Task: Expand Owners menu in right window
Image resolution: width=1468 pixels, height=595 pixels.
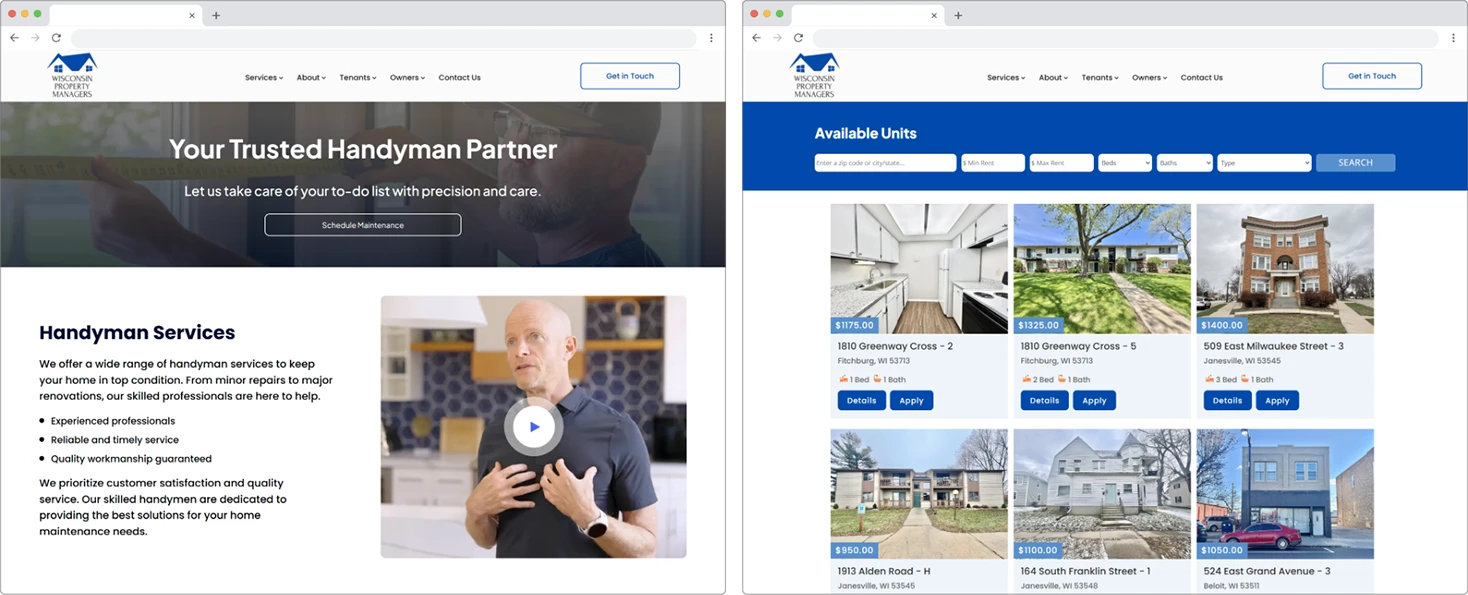Action: click(1149, 77)
